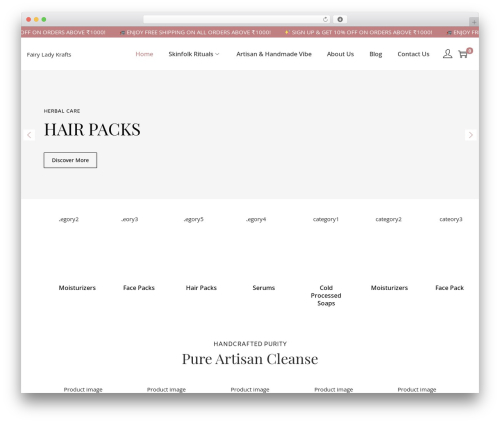500x423 pixels.
Task: Open a new browser tab with plus
Action: click(474, 22)
